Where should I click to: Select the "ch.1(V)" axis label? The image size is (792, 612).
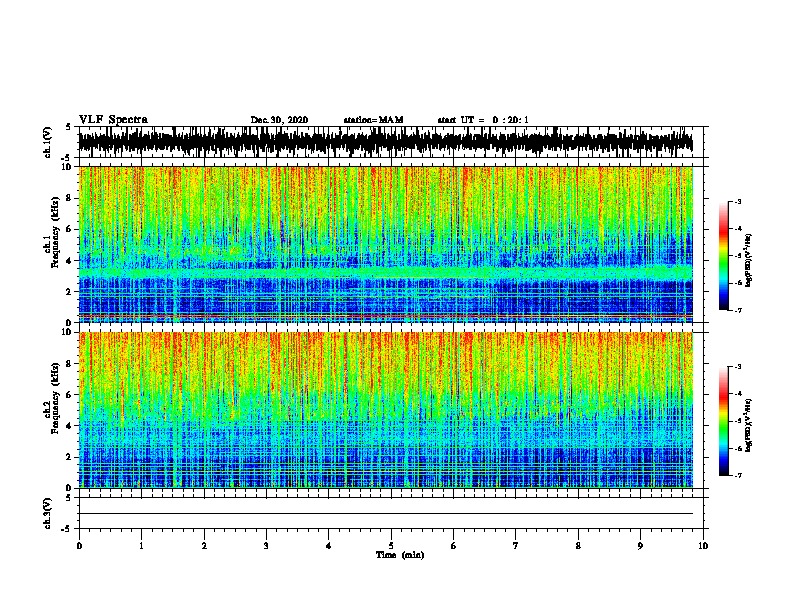48,142
